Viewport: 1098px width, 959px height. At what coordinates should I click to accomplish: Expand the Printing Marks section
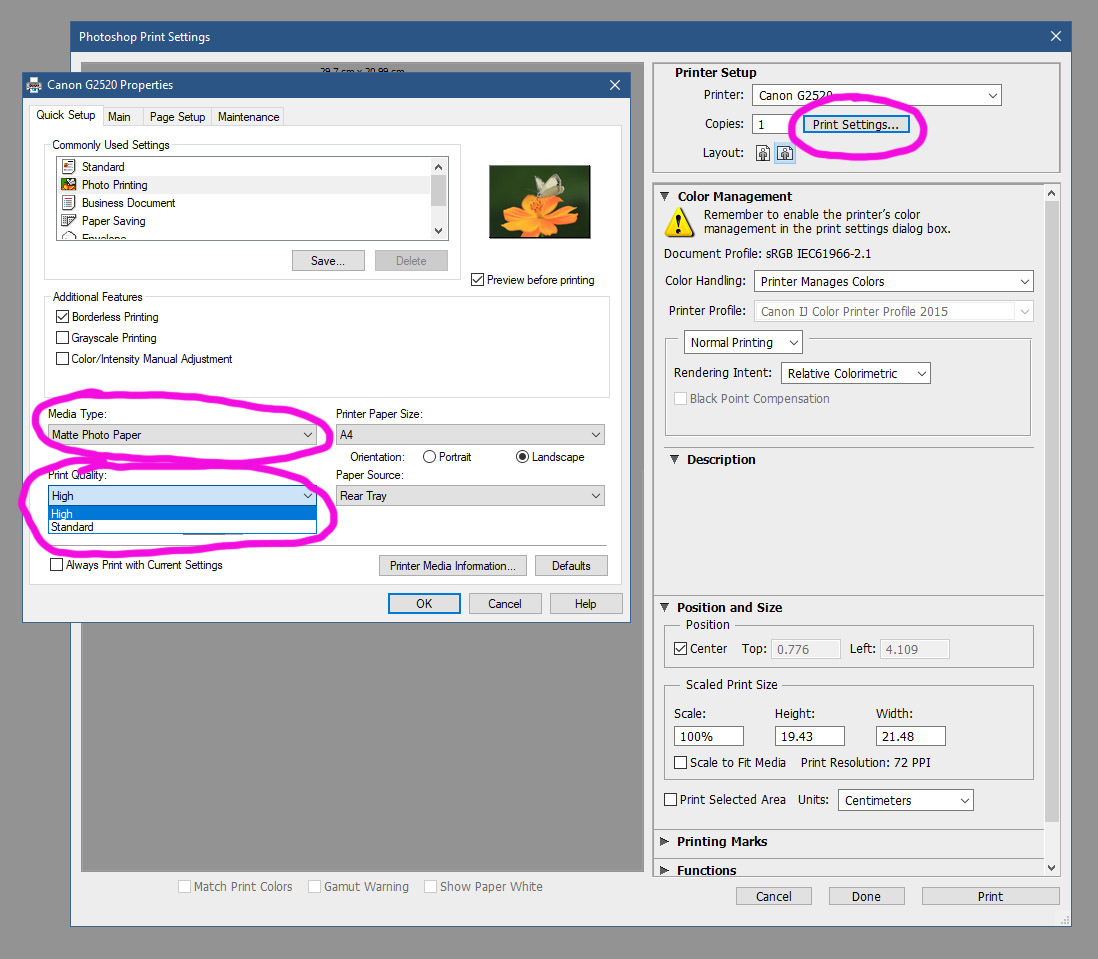point(665,842)
